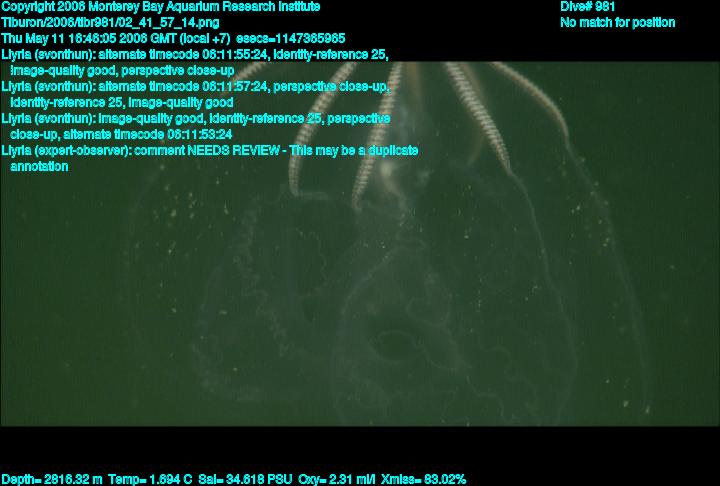
Task: Select the Tiburon image file path text
Action: pos(110,23)
